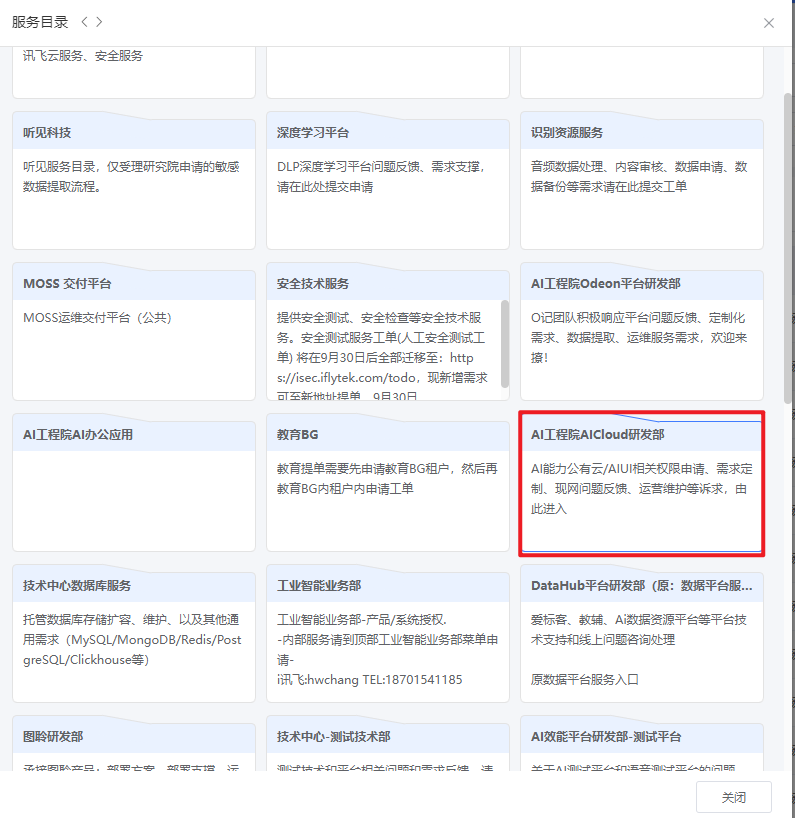Screen dimensions: 795x818
Task: Click the 原数据平台服务入口 text
Action: pos(585,680)
